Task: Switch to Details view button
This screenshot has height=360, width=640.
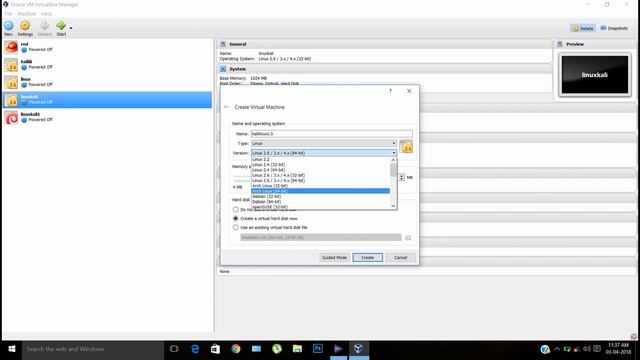Action: 582,28
